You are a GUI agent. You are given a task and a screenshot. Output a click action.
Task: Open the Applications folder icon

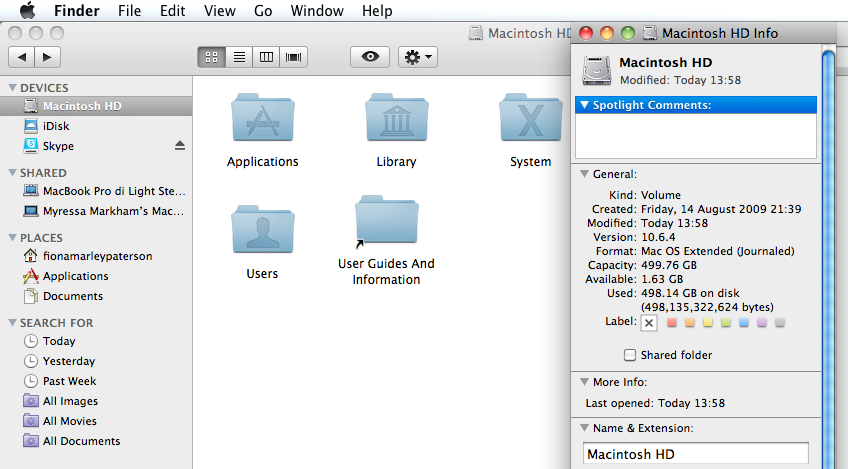click(262, 119)
